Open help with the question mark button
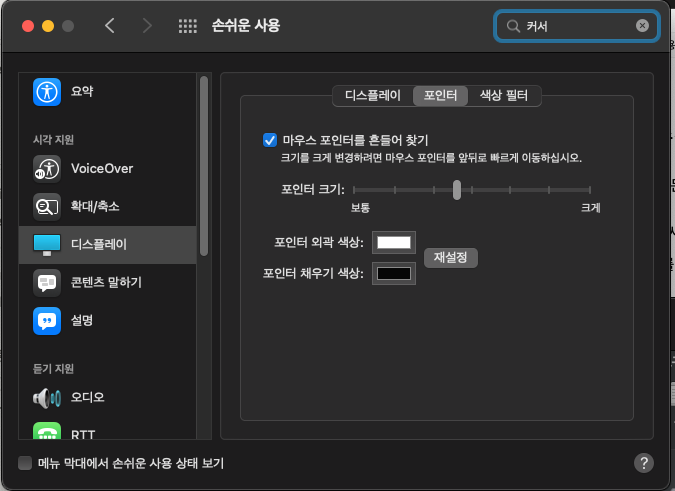 [644, 463]
